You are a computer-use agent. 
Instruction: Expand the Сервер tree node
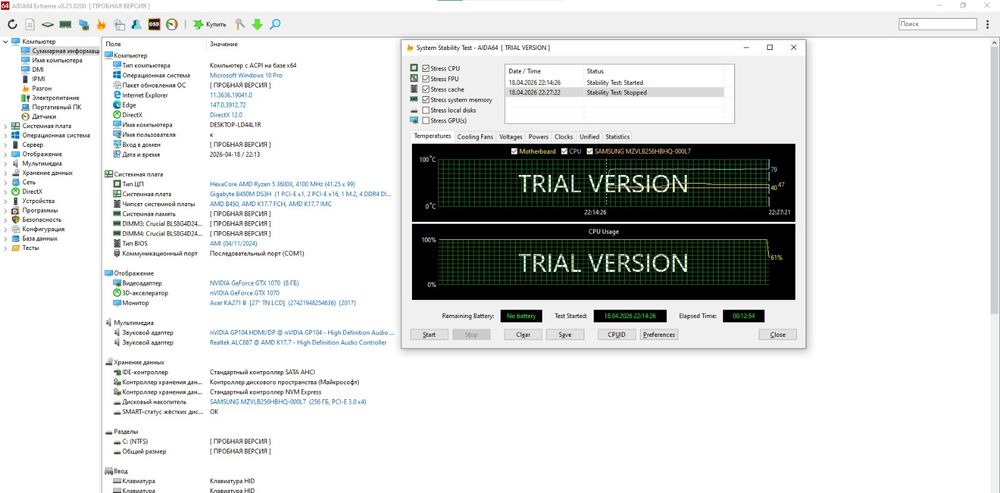click(x=6, y=145)
